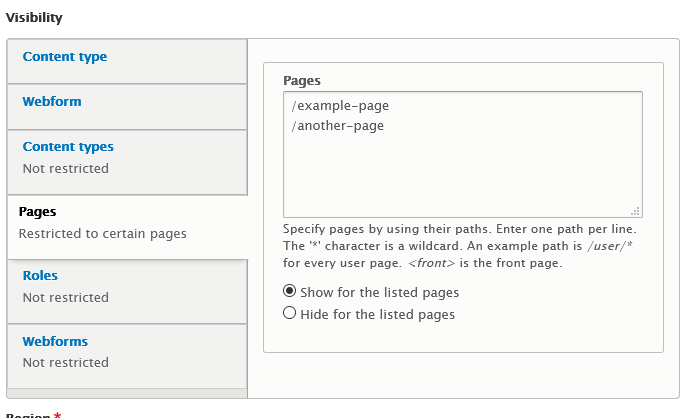Open the Roles visibility tab

tap(40, 275)
